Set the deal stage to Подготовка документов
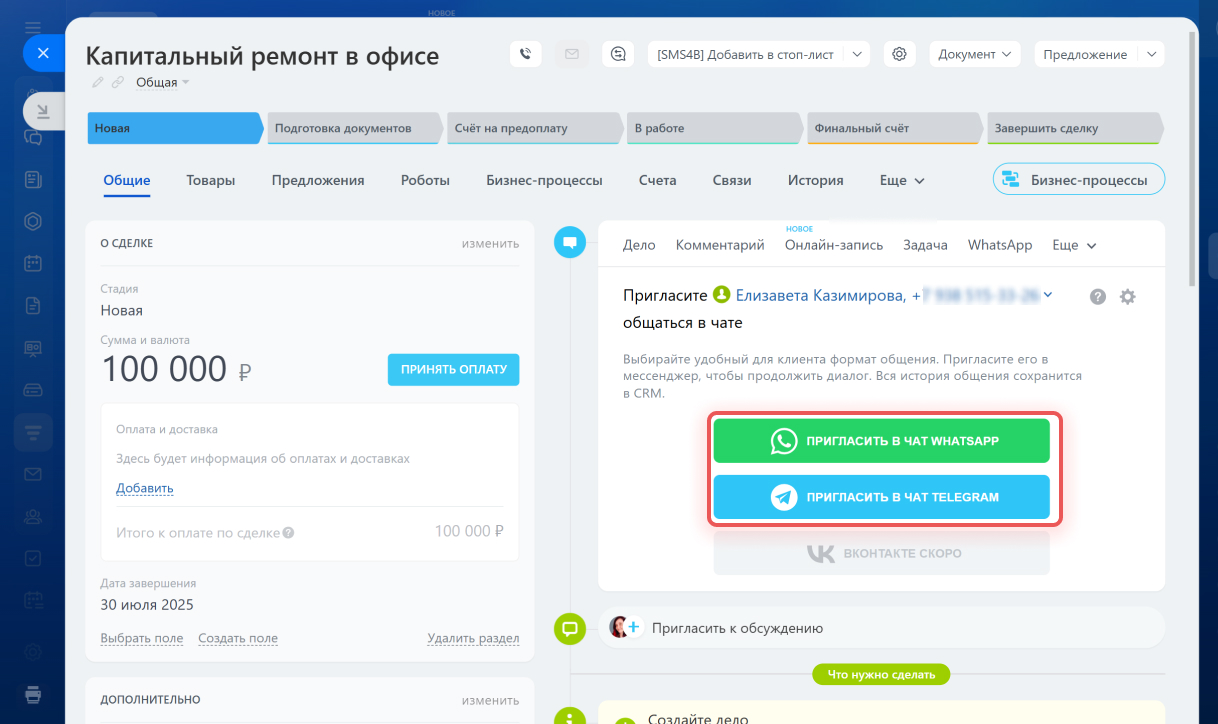Image resolution: width=1218 pixels, height=724 pixels. pyautogui.click(x=355, y=129)
